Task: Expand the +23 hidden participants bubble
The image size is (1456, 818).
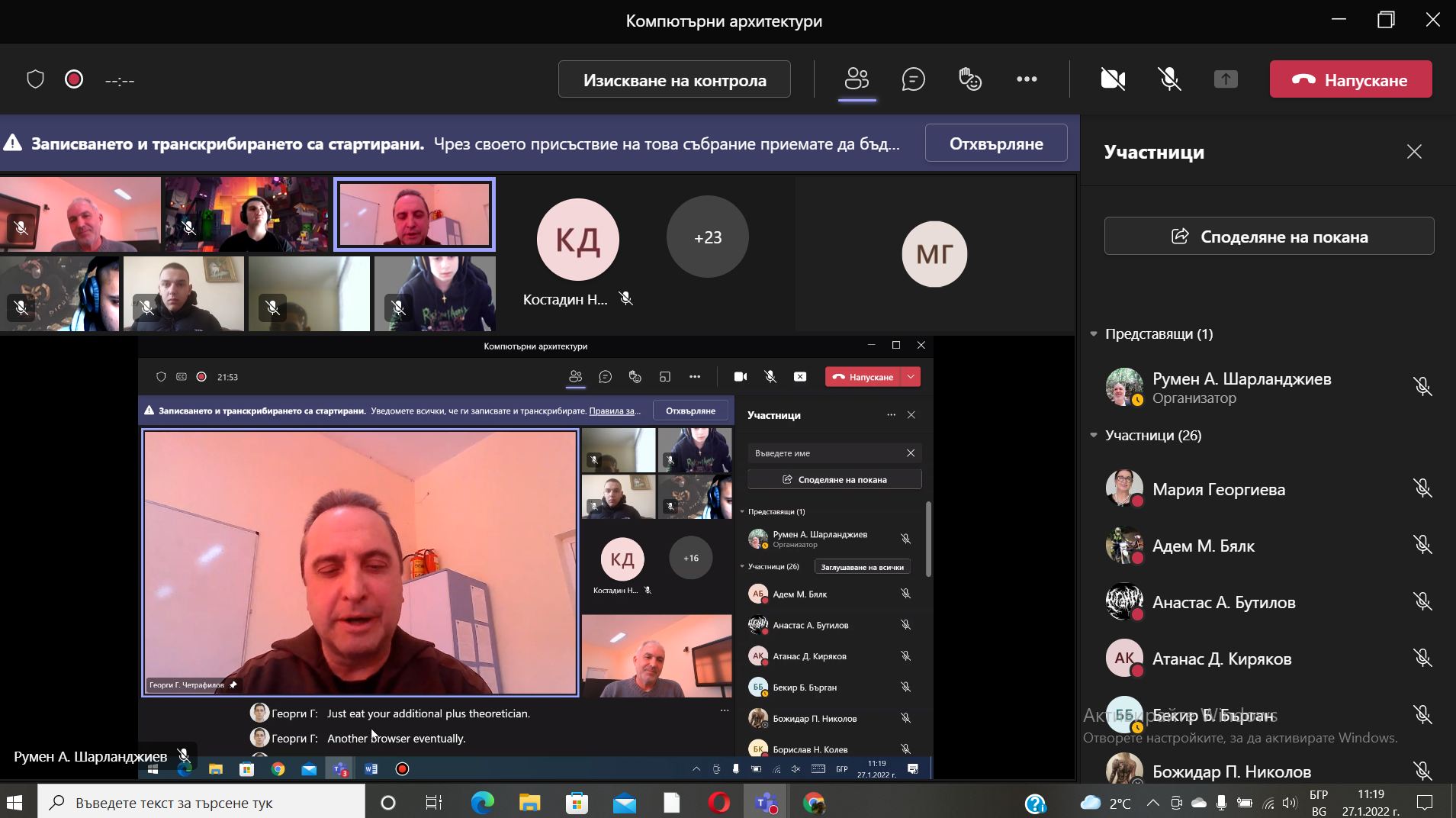Action: 707,237
